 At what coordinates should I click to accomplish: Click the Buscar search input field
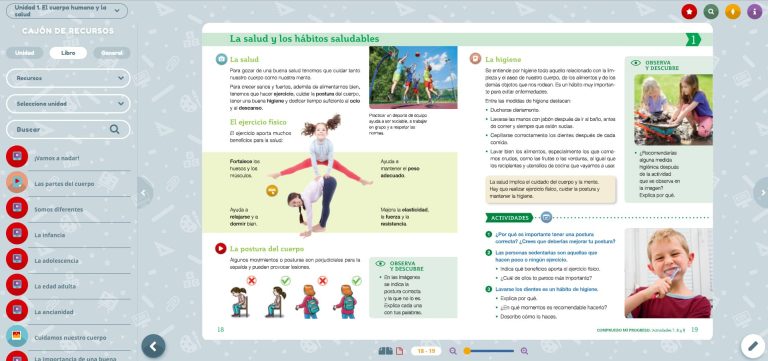click(68, 129)
